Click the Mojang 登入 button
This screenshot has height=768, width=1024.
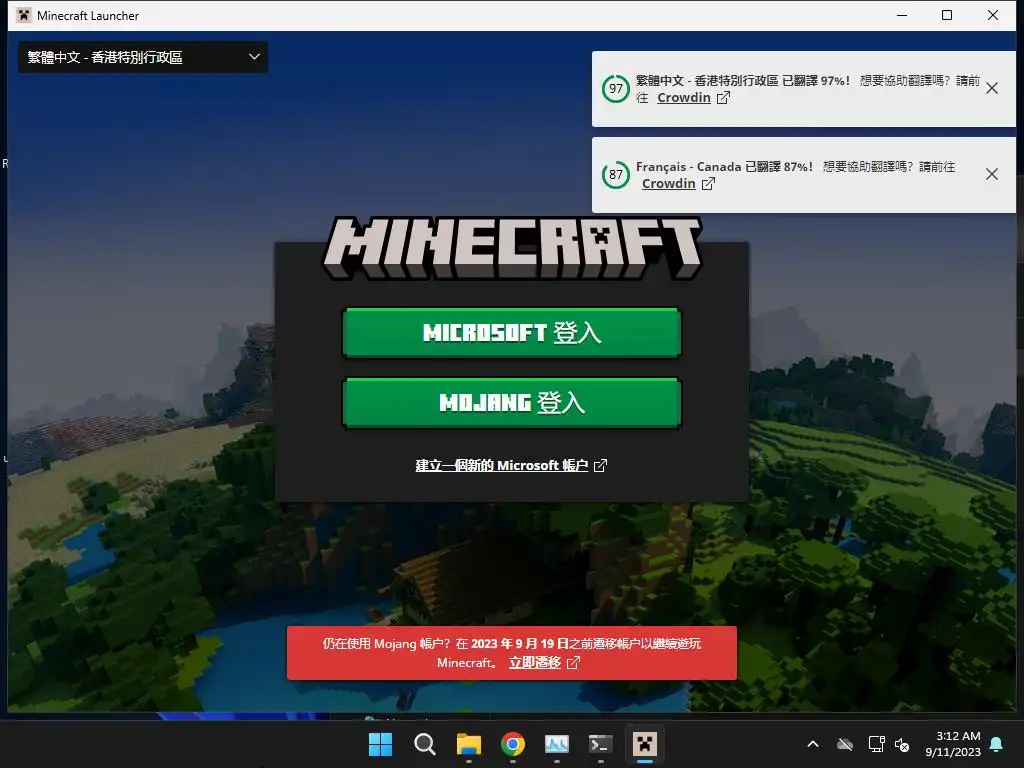[512, 403]
